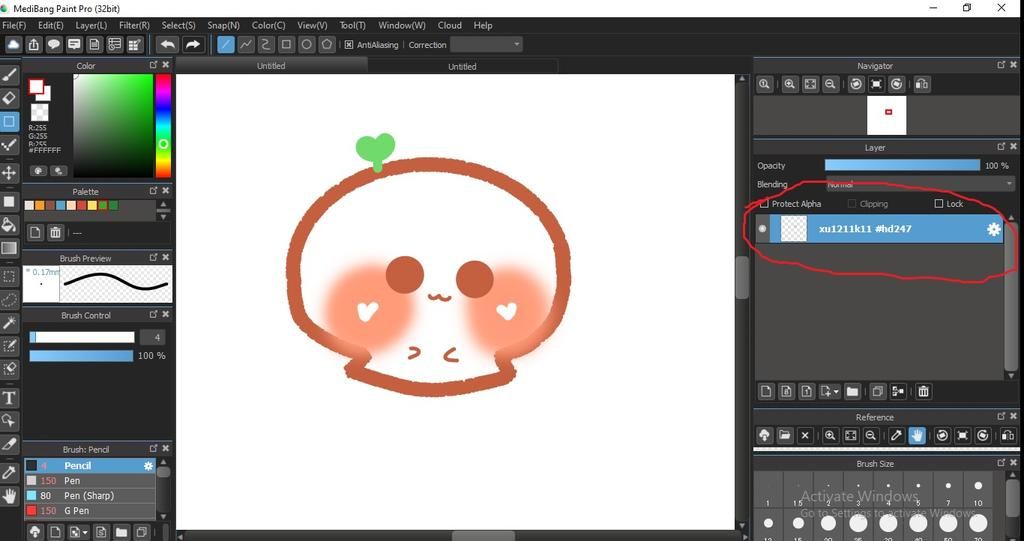Screen dimensions: 1024x541
Task: Click the Undo arrow
Action: (168, 44)
